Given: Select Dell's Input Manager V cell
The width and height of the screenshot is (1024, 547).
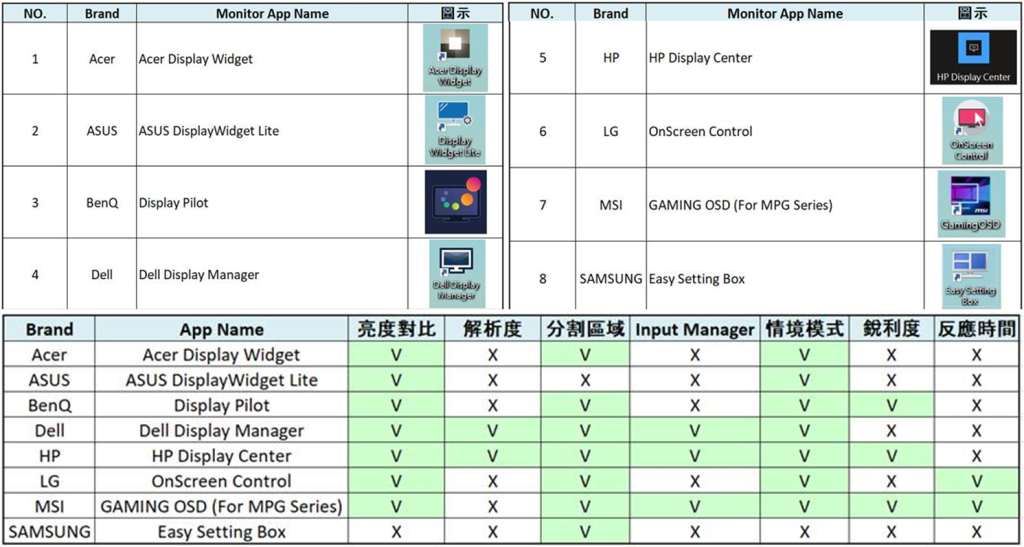Looking at the screenshot, I should (695, 431).
